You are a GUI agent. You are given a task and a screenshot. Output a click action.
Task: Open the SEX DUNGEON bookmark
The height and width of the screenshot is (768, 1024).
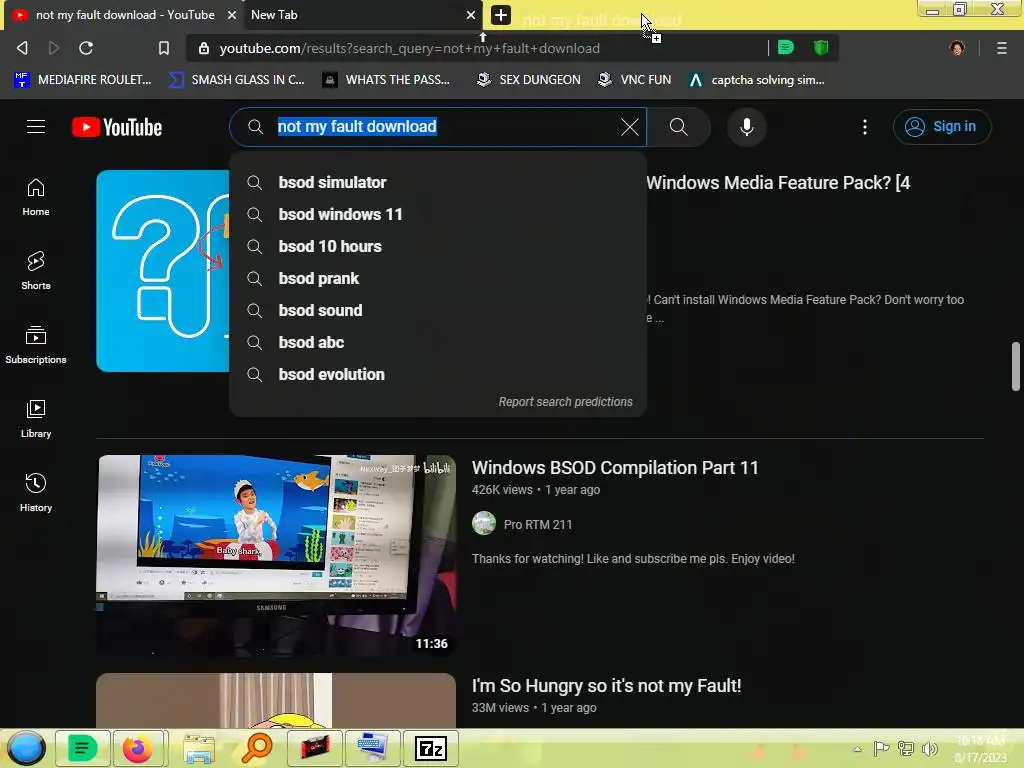click(528, 80)
